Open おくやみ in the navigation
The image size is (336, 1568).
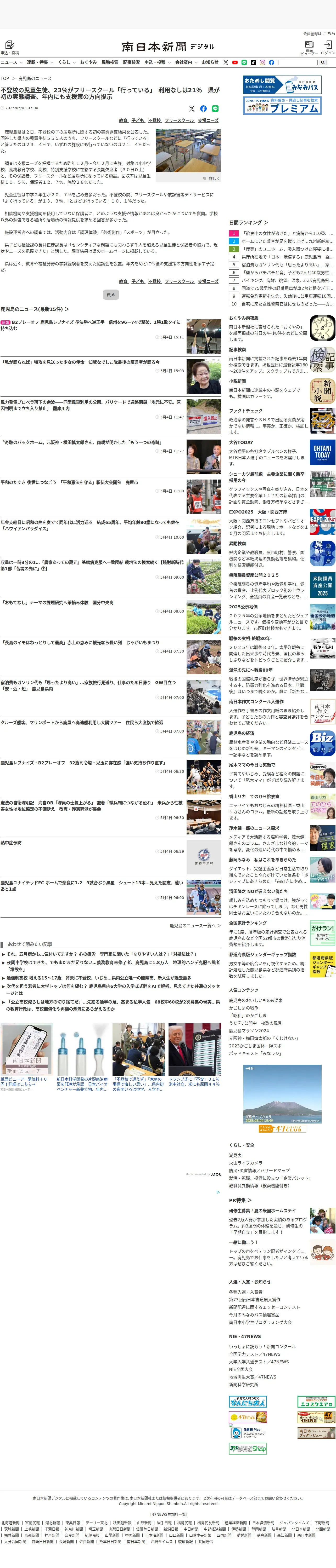[x=88, y=62]
